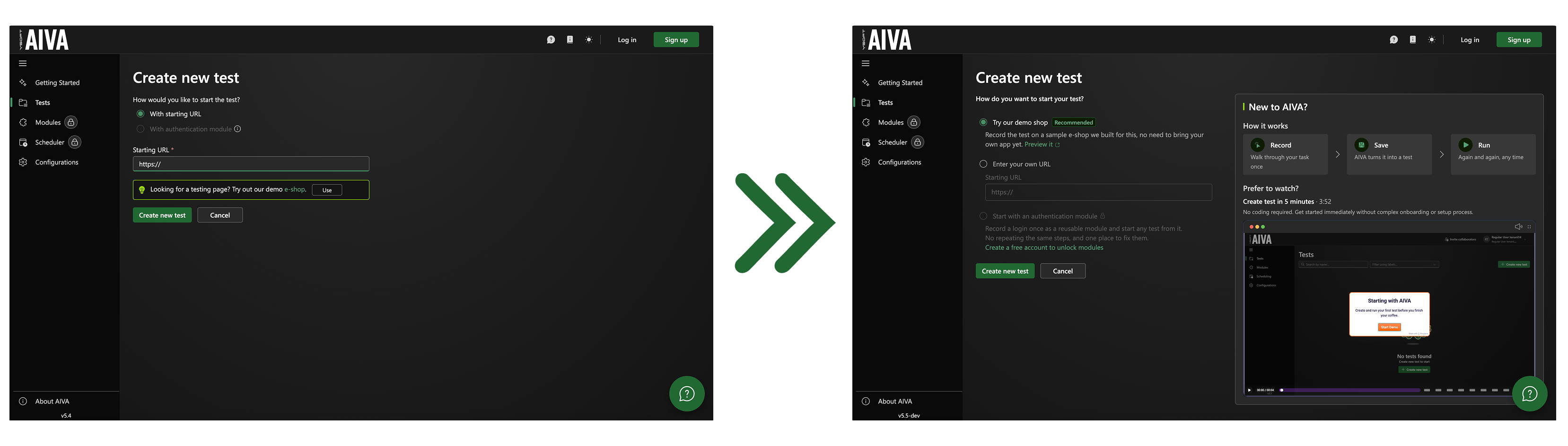Screen dimensions: 1568x446
Task: Click the info document icon in the left header
Action: tap(570, 40)
